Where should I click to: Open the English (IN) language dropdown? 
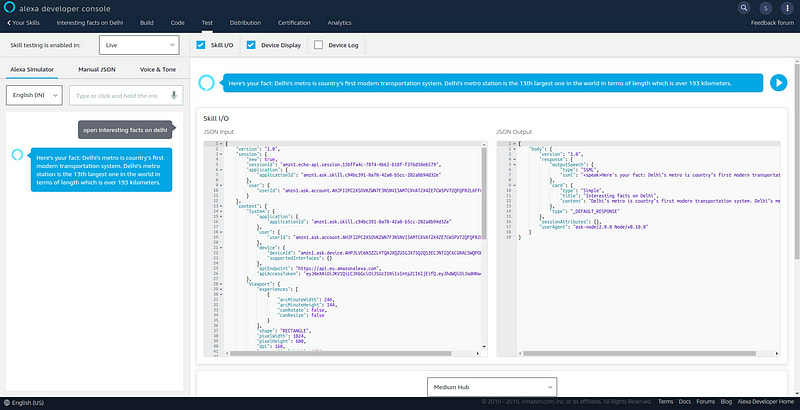coord(34,95)
